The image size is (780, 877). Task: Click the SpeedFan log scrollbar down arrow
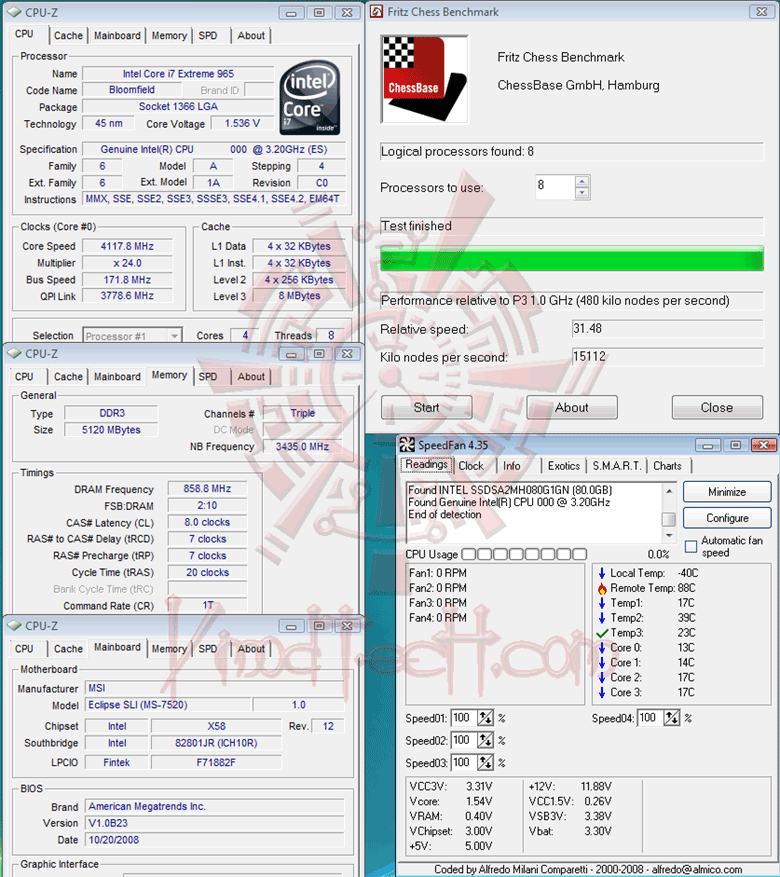tap(669, 536)
